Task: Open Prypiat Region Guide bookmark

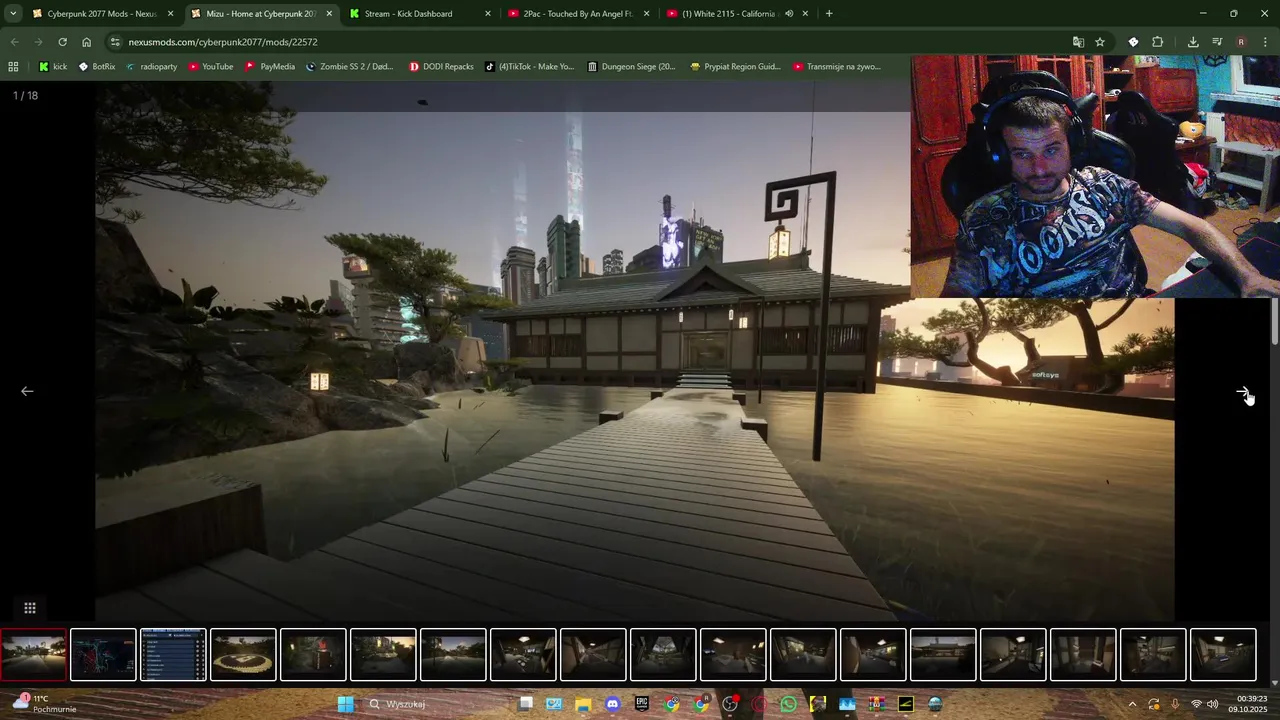Action: pos(735,67)
